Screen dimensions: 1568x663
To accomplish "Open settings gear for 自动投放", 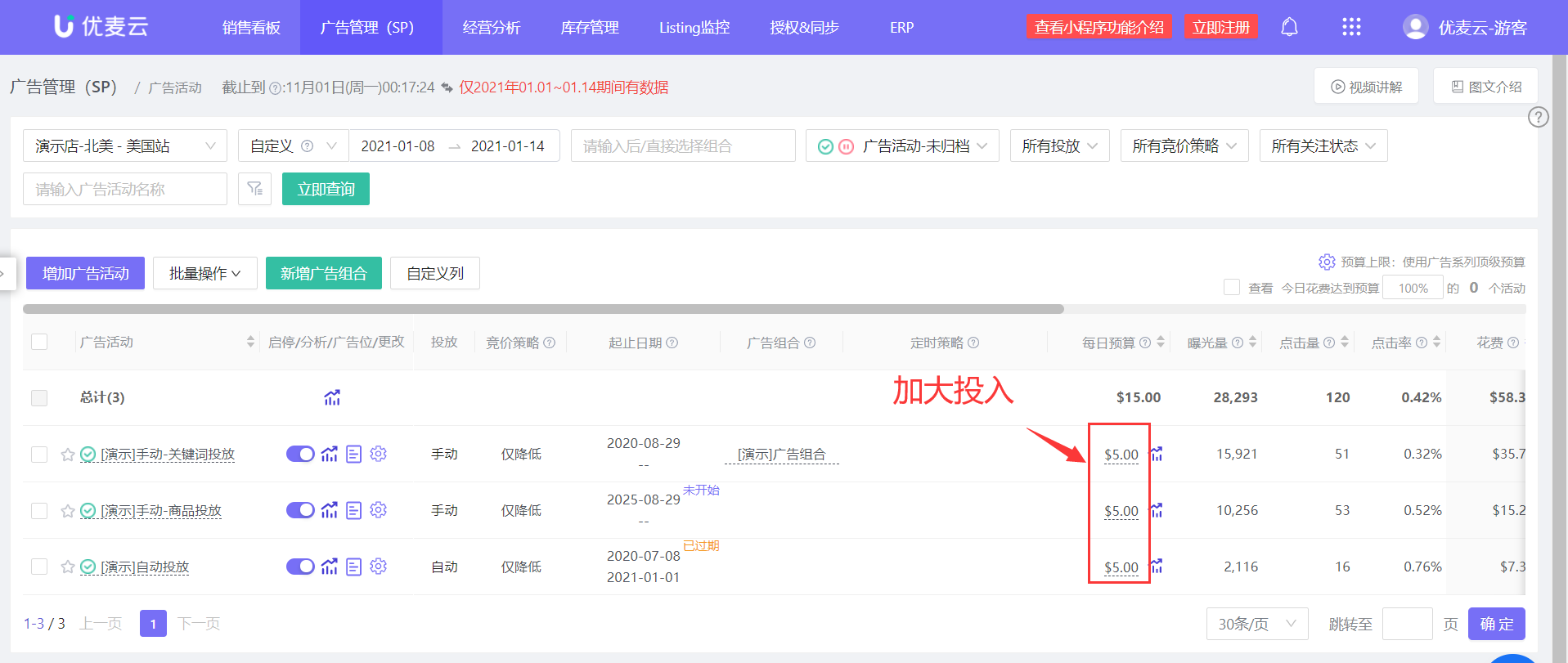I will [378, 567].
